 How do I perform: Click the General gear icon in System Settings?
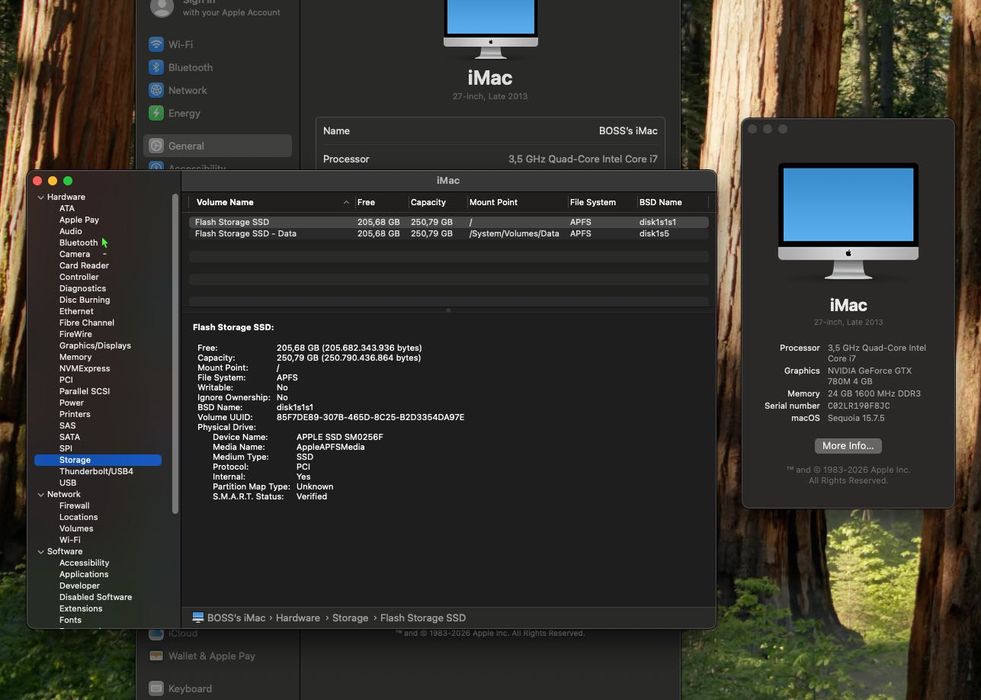click(x=156, y=146)
